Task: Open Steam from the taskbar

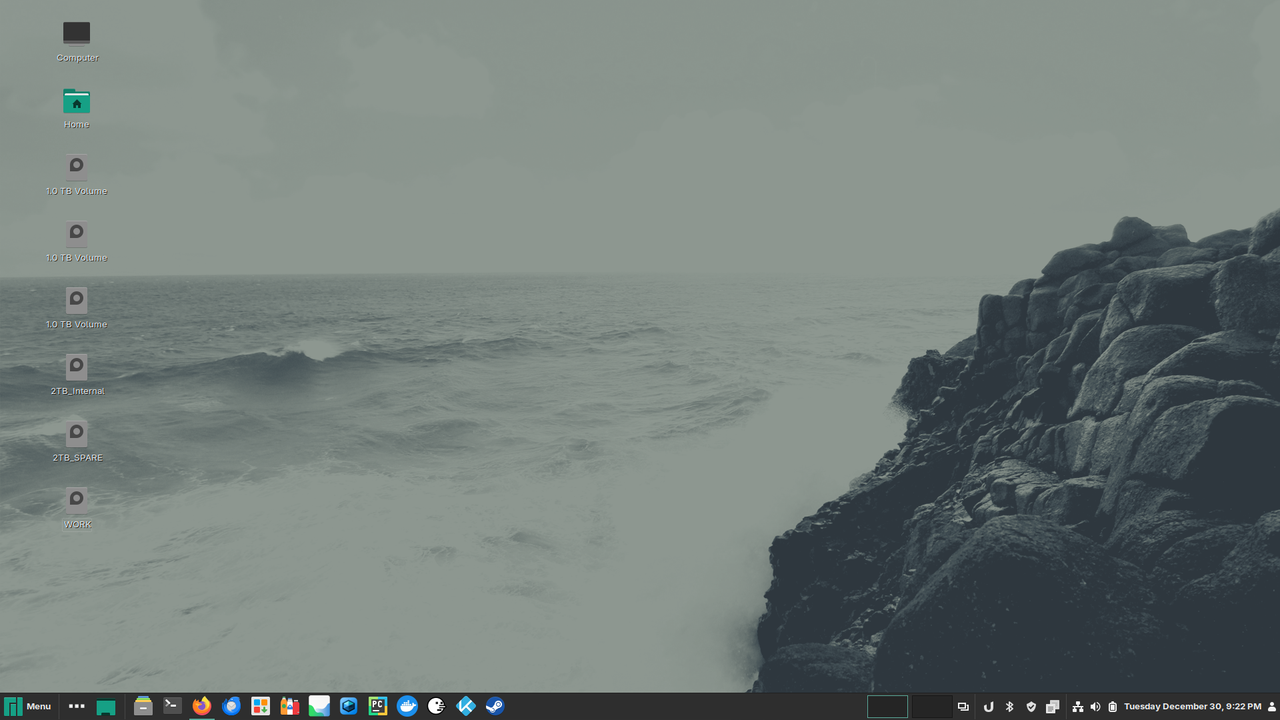Action: 494,706
